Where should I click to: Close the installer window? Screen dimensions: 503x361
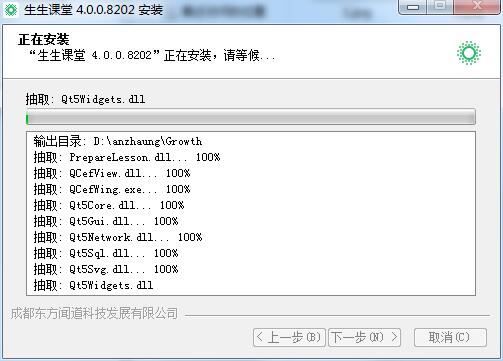pos(477,7)
